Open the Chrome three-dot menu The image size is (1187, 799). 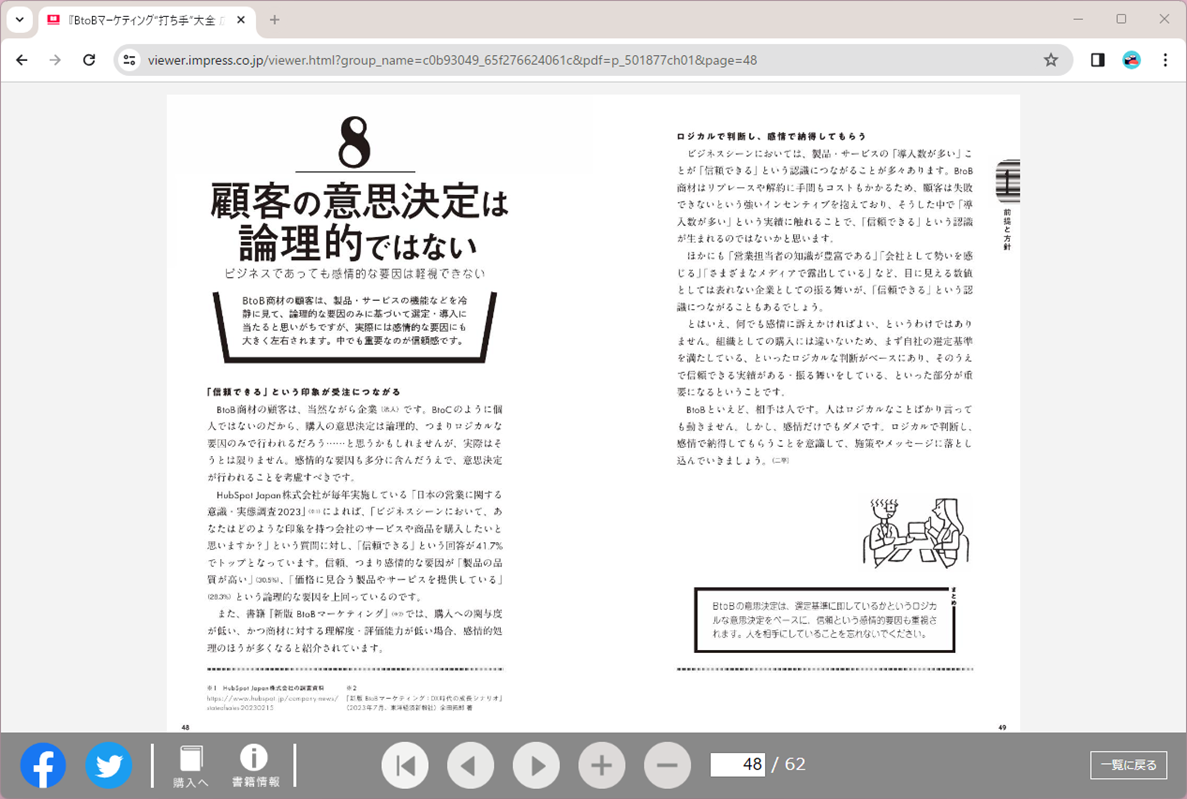1164,60
